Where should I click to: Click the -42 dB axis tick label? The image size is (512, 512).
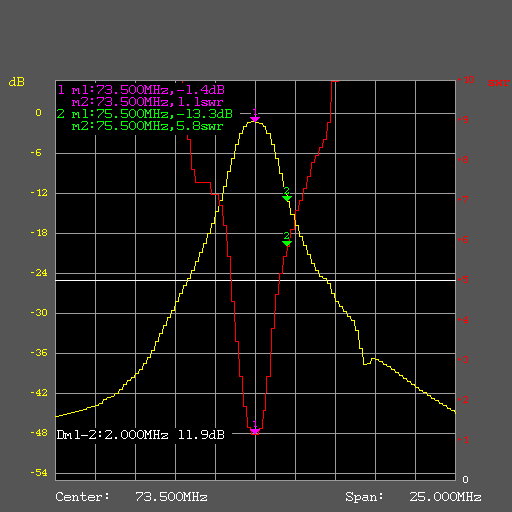[39, 393]
